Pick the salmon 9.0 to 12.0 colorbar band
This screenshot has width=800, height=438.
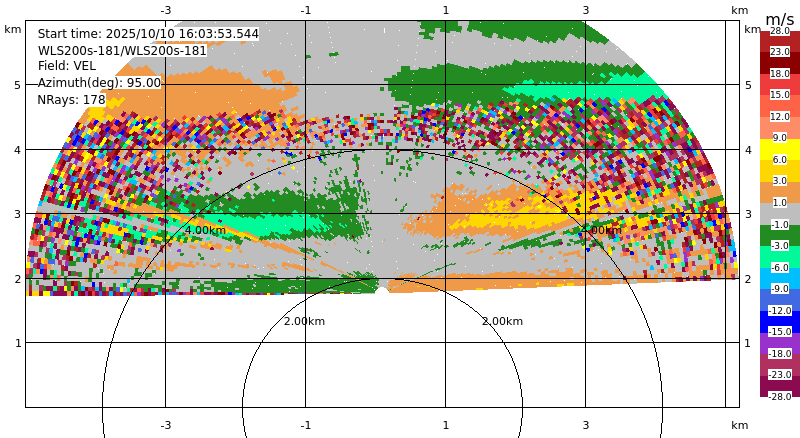[x=780, y=128]
